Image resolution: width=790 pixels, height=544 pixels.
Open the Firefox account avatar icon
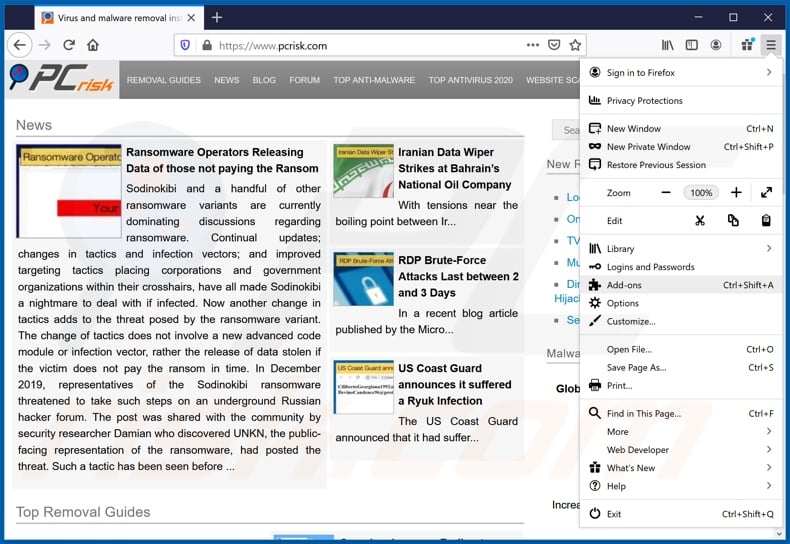tap(716, 45)
